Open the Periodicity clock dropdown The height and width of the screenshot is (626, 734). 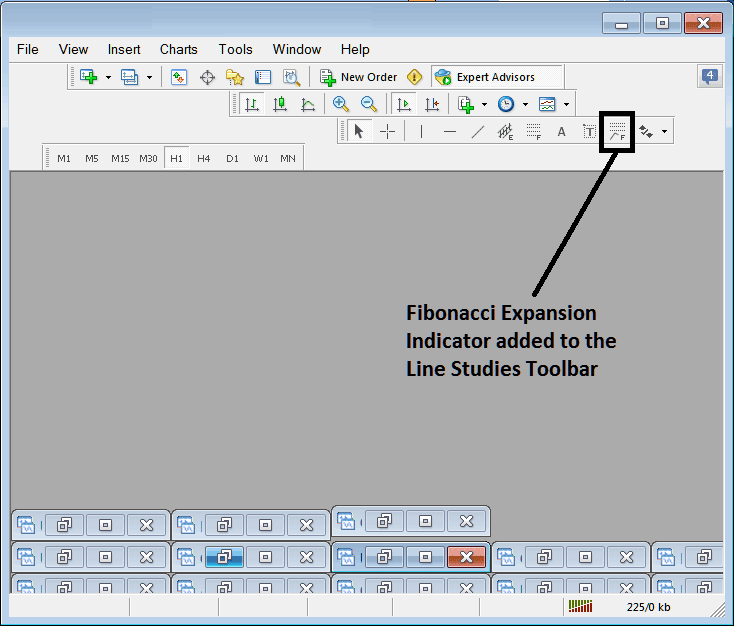pyautogui.click(x=524, y=104)
